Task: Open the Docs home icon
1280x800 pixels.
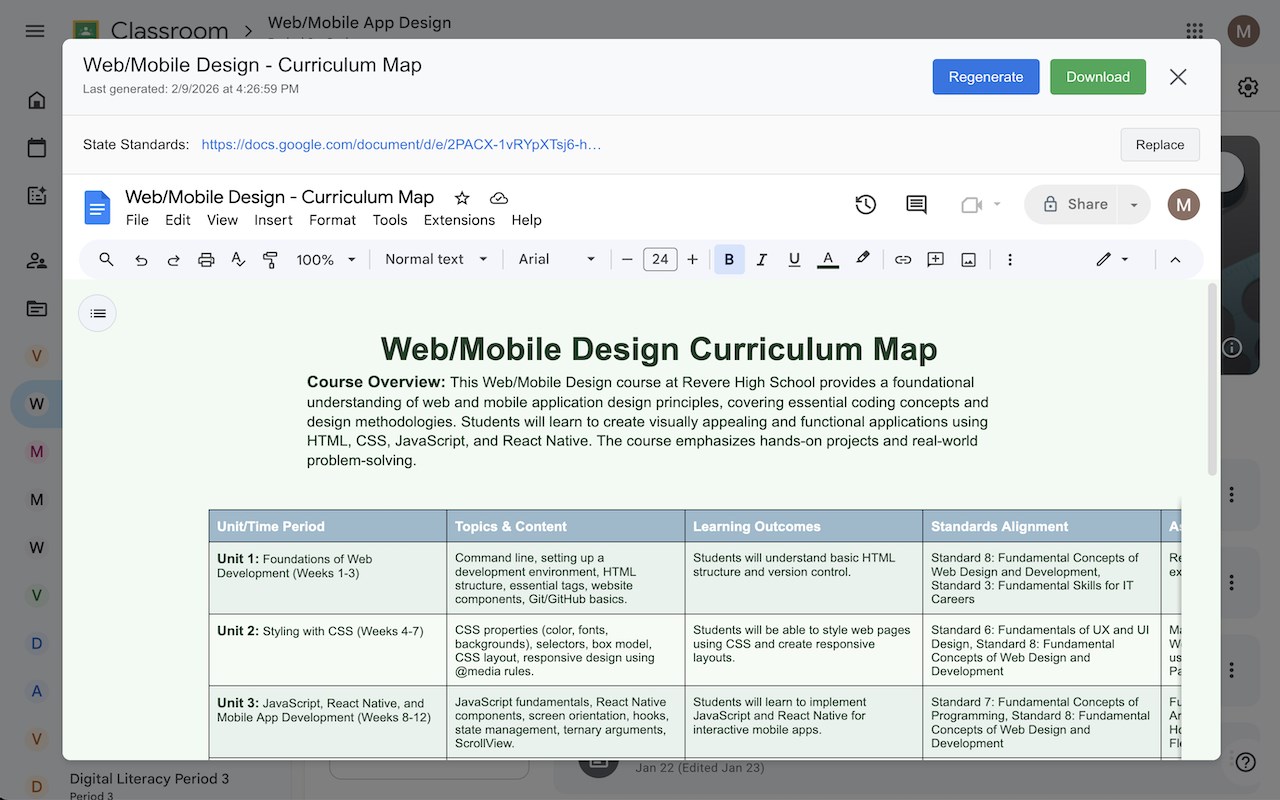Action: [97, 208]
